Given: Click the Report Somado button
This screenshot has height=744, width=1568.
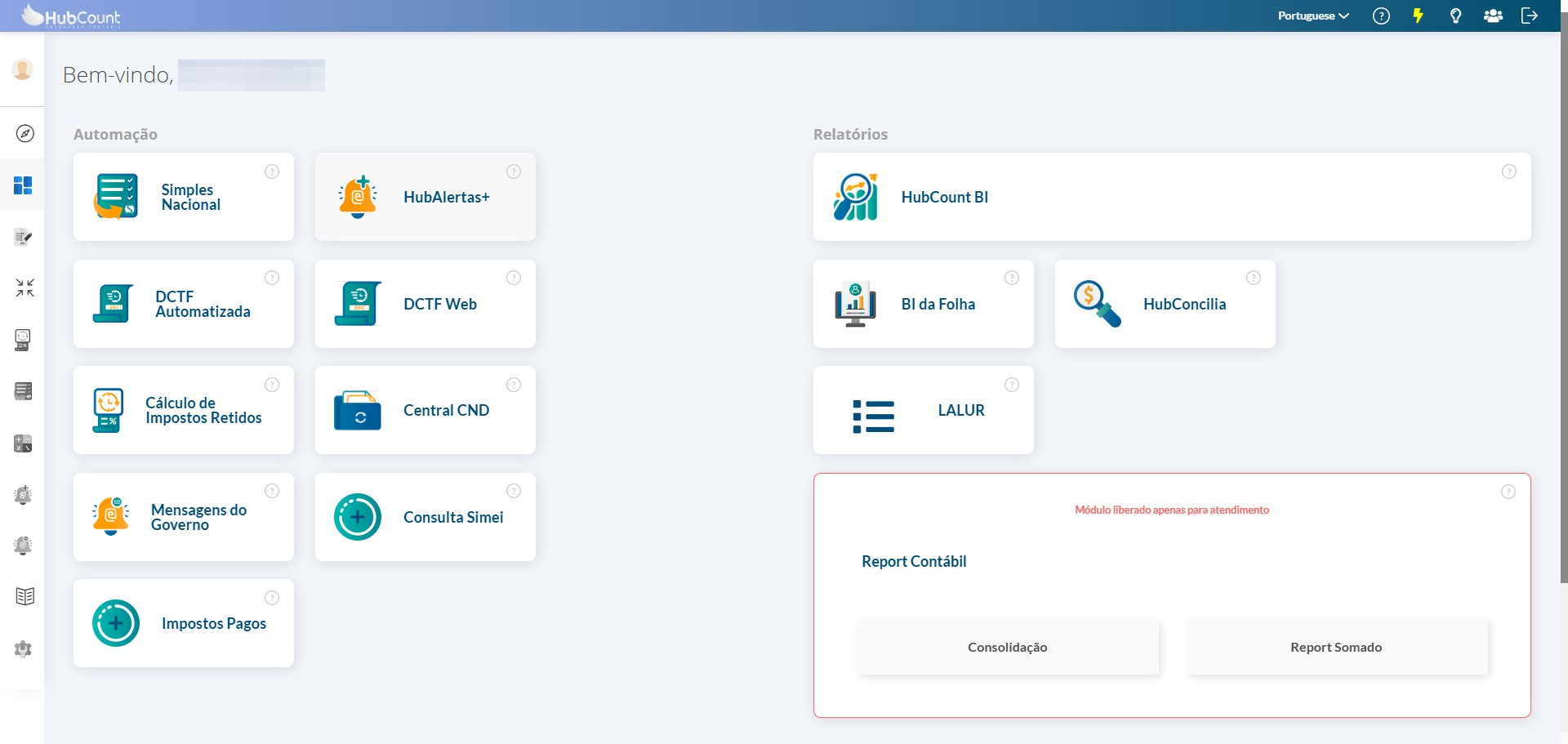Looking at the screenshot, I should click(1337, 647).
